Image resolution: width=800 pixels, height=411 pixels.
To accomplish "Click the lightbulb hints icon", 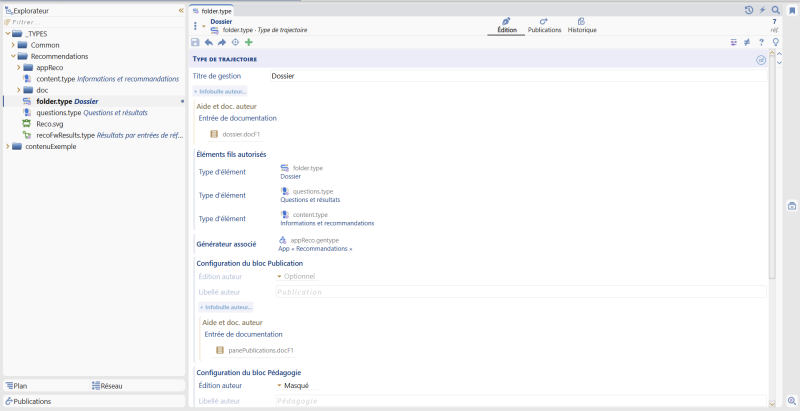I will pyautogui.click(x=776, y=42).
